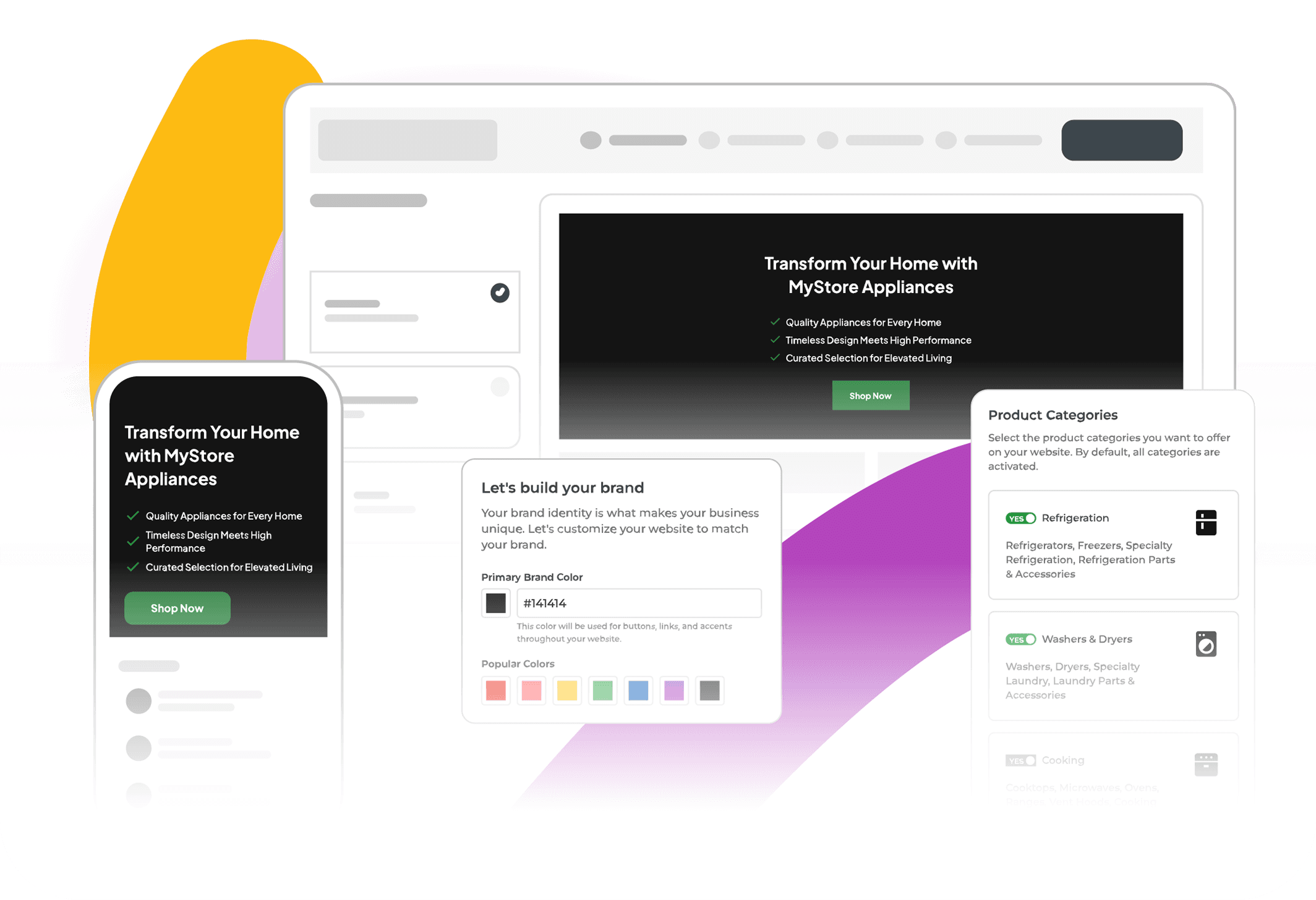Screen dimensions: 1316x900
Task: Click Shop Now button in desktop preview
Action: click(x=870, y=396)
